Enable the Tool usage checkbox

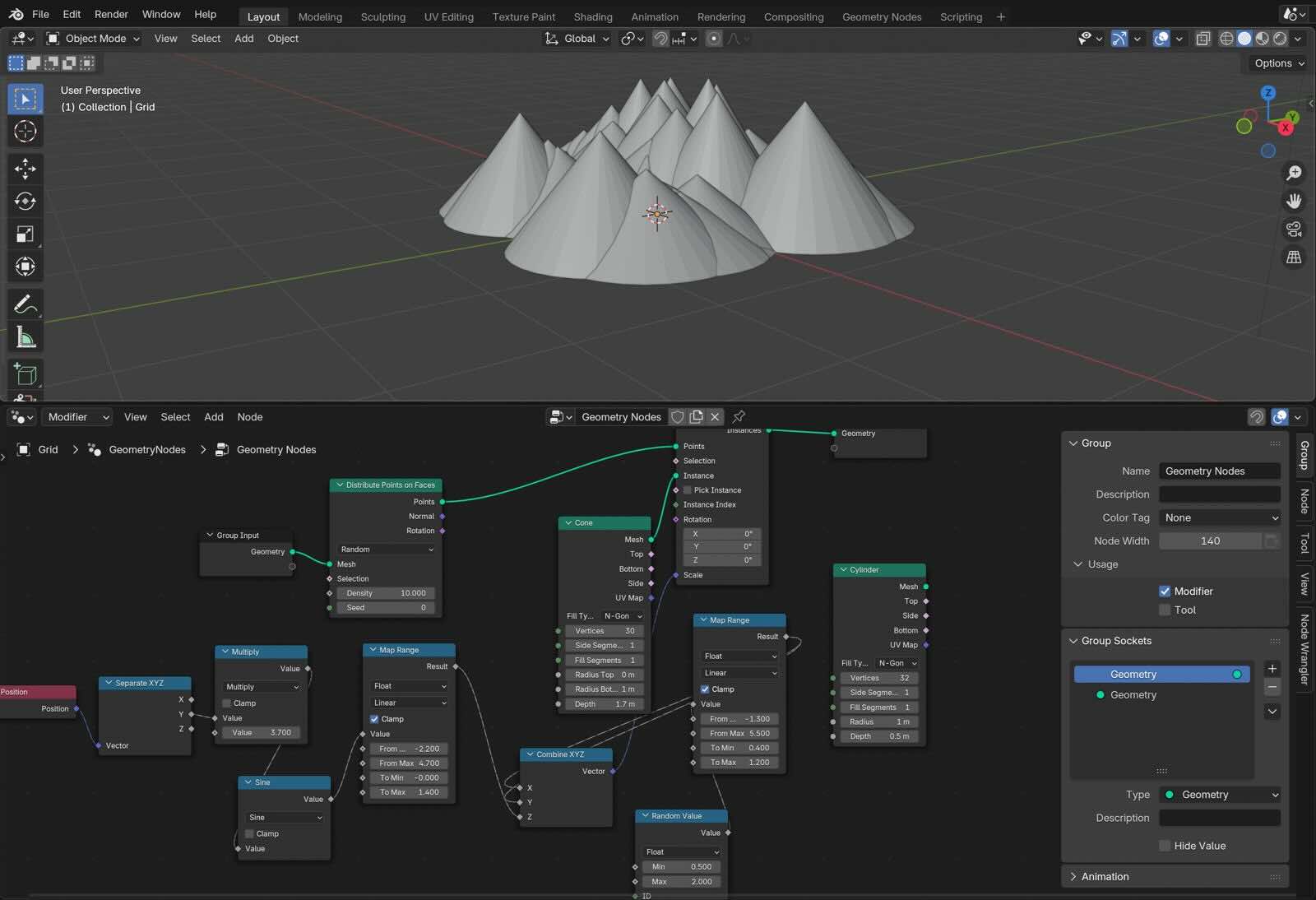pyautogui.click(x=1165, y=610)
